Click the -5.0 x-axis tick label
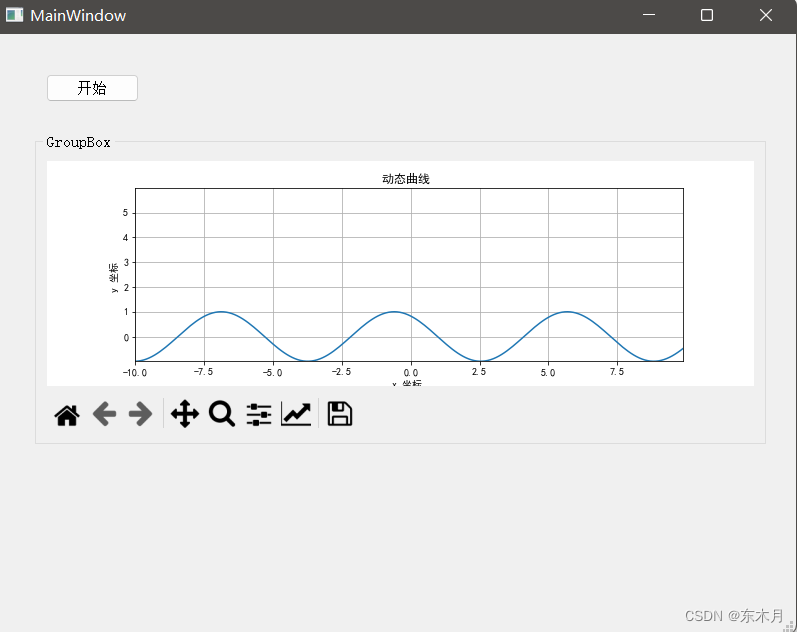Image resolution: width=797 pixels, height=632 pixels. (272, 373)
